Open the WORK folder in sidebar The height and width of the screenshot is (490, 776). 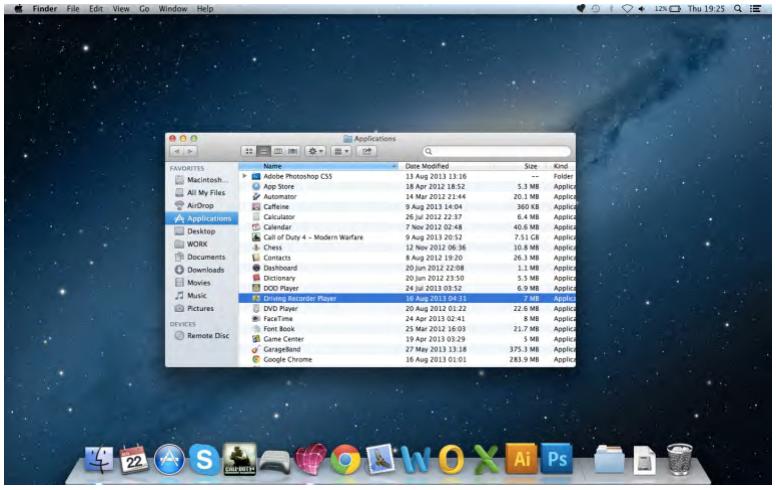coord(201,245)
